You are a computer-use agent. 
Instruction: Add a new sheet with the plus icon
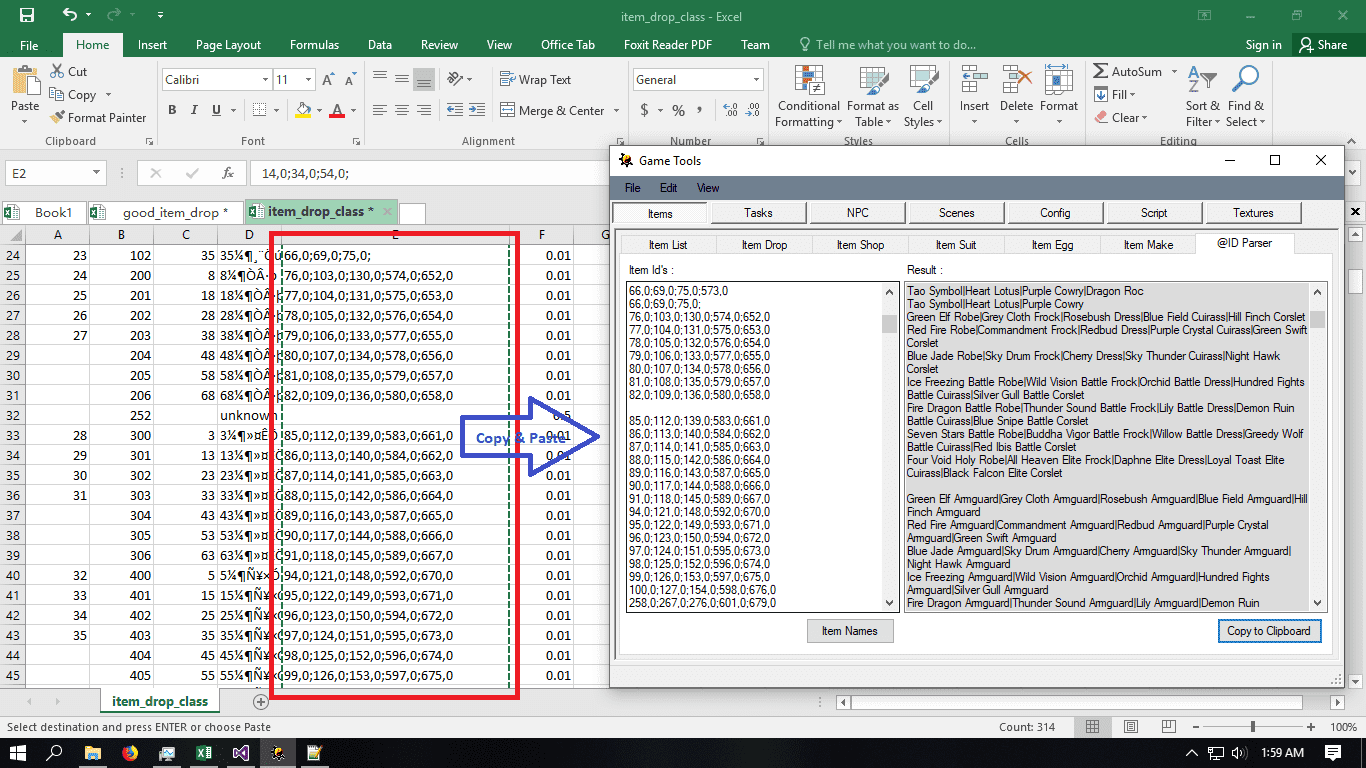(x=260, y=702)
